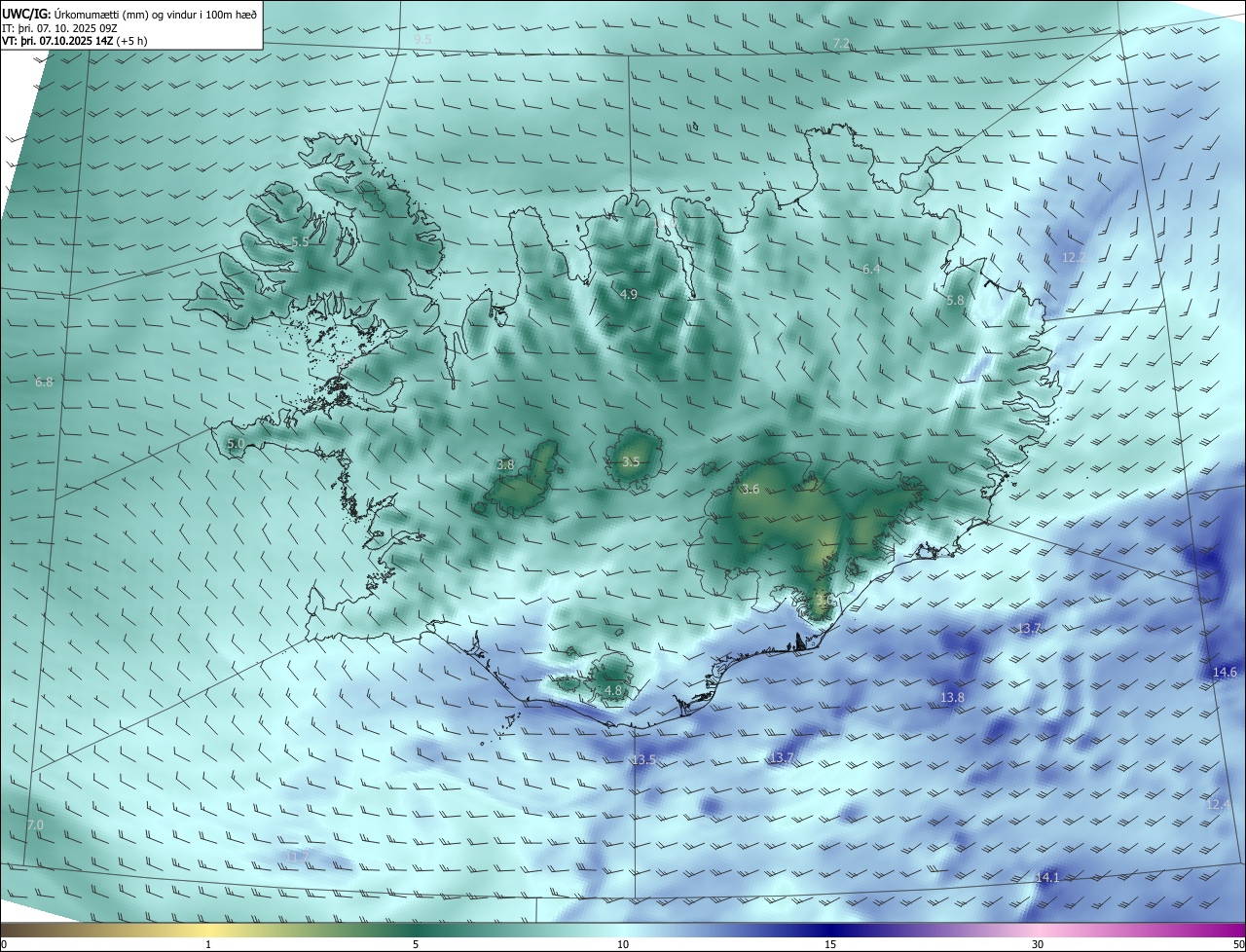
Task: Select the 5.8 value label
Action: (955, 301)
